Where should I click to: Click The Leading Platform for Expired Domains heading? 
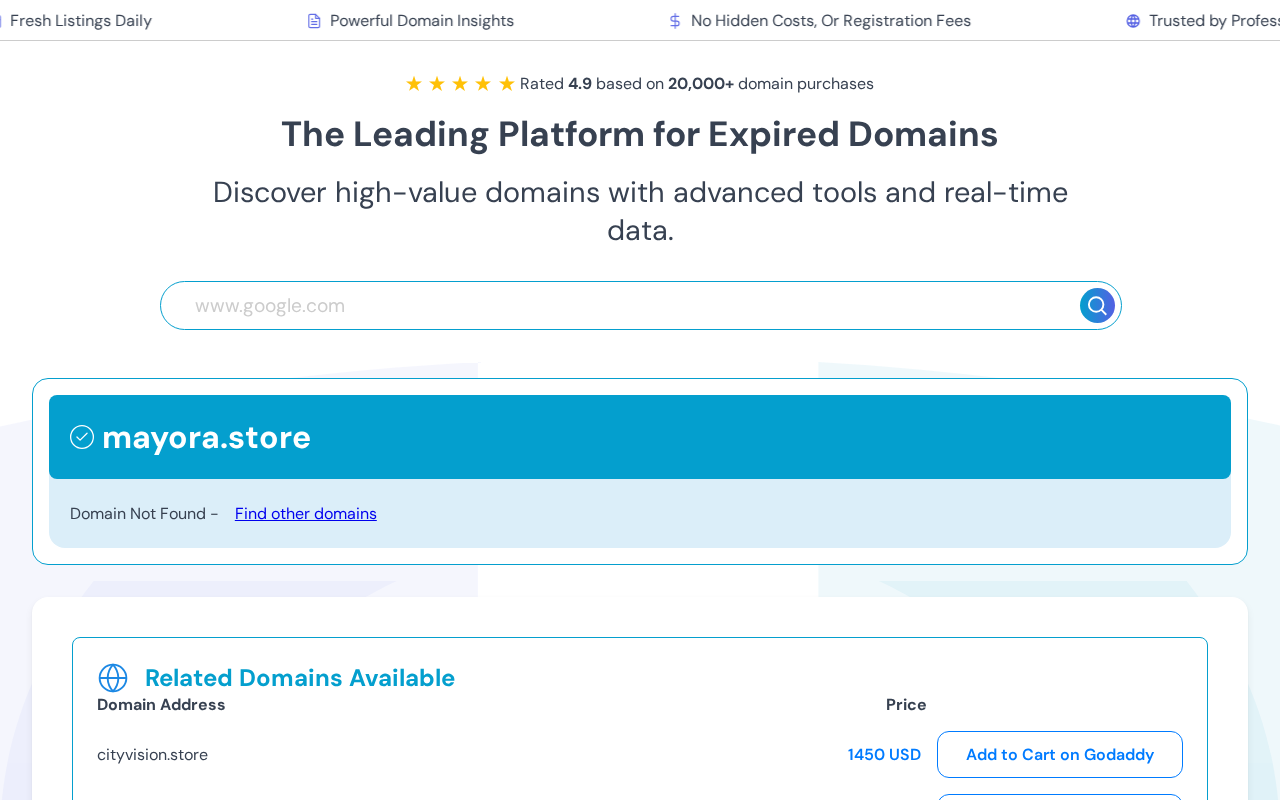640,134
